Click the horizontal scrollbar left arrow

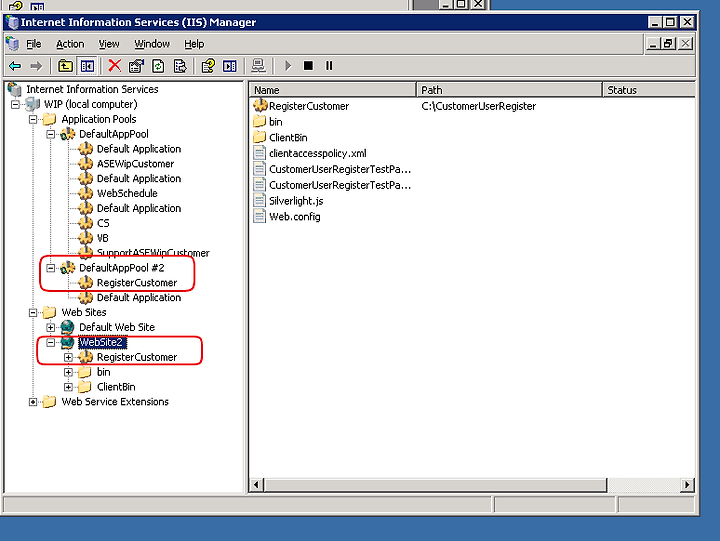[256, 485]
